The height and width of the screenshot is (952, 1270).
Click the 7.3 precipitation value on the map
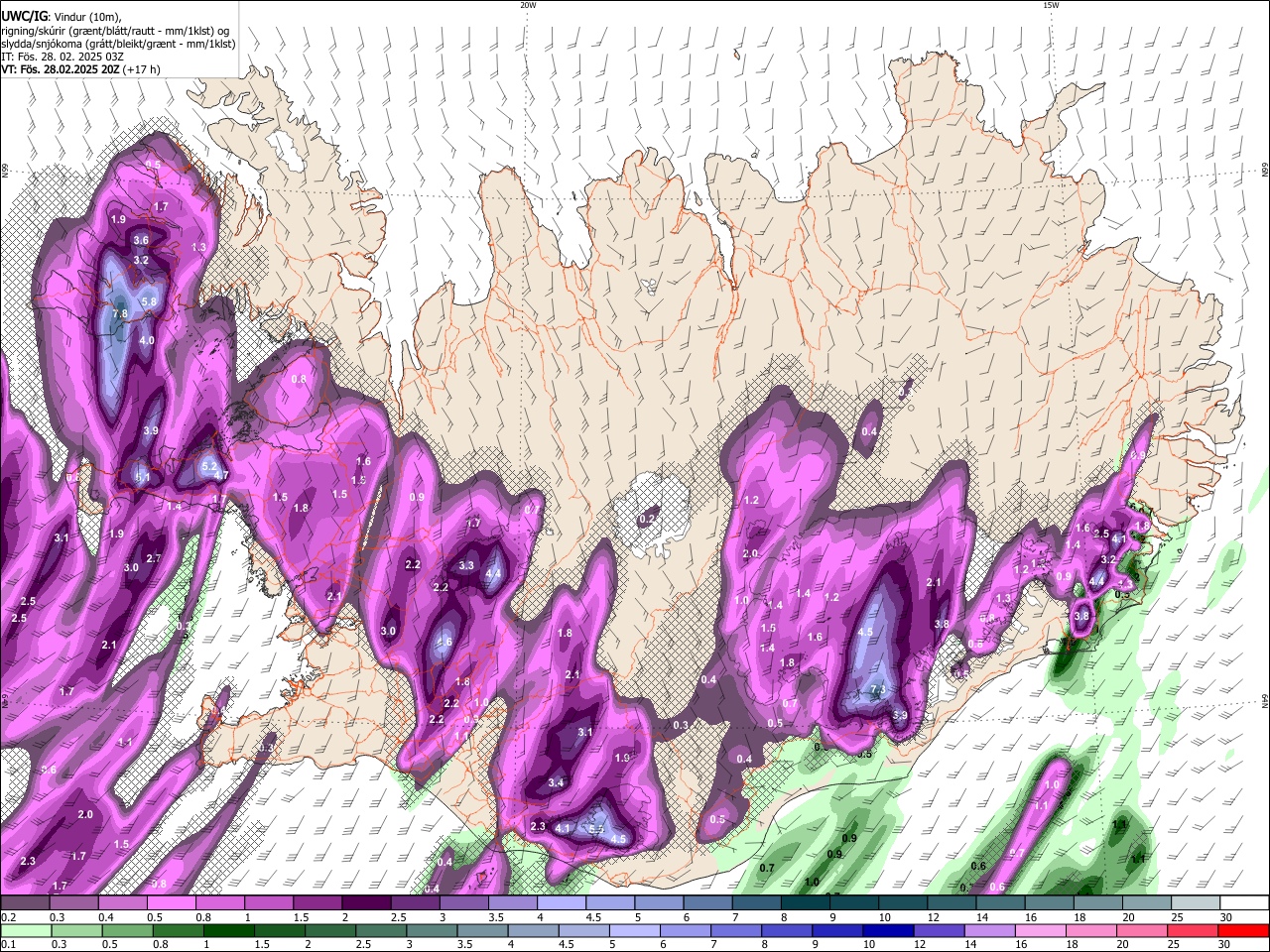click(877, 690)
